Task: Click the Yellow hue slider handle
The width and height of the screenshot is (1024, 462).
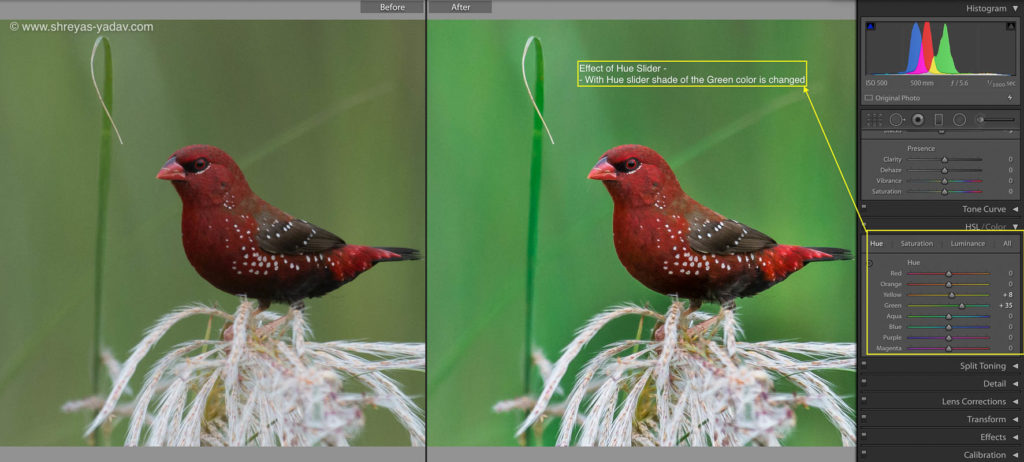Action: [x=952, y=295]
